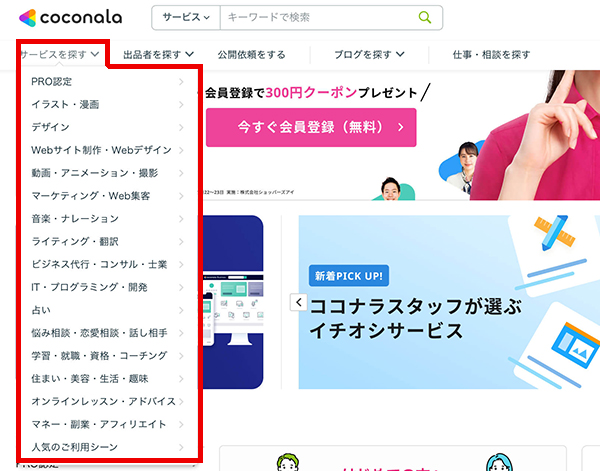Click chevron beside 動画・アニメーション・撮影
This screenshot has width=600, height=471.
pos(181,173)
